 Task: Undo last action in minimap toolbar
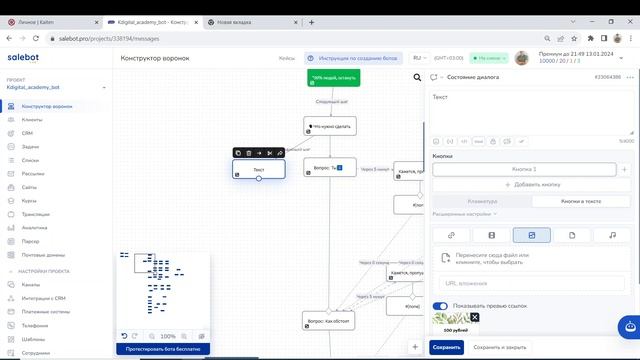(x=124, y=336)
